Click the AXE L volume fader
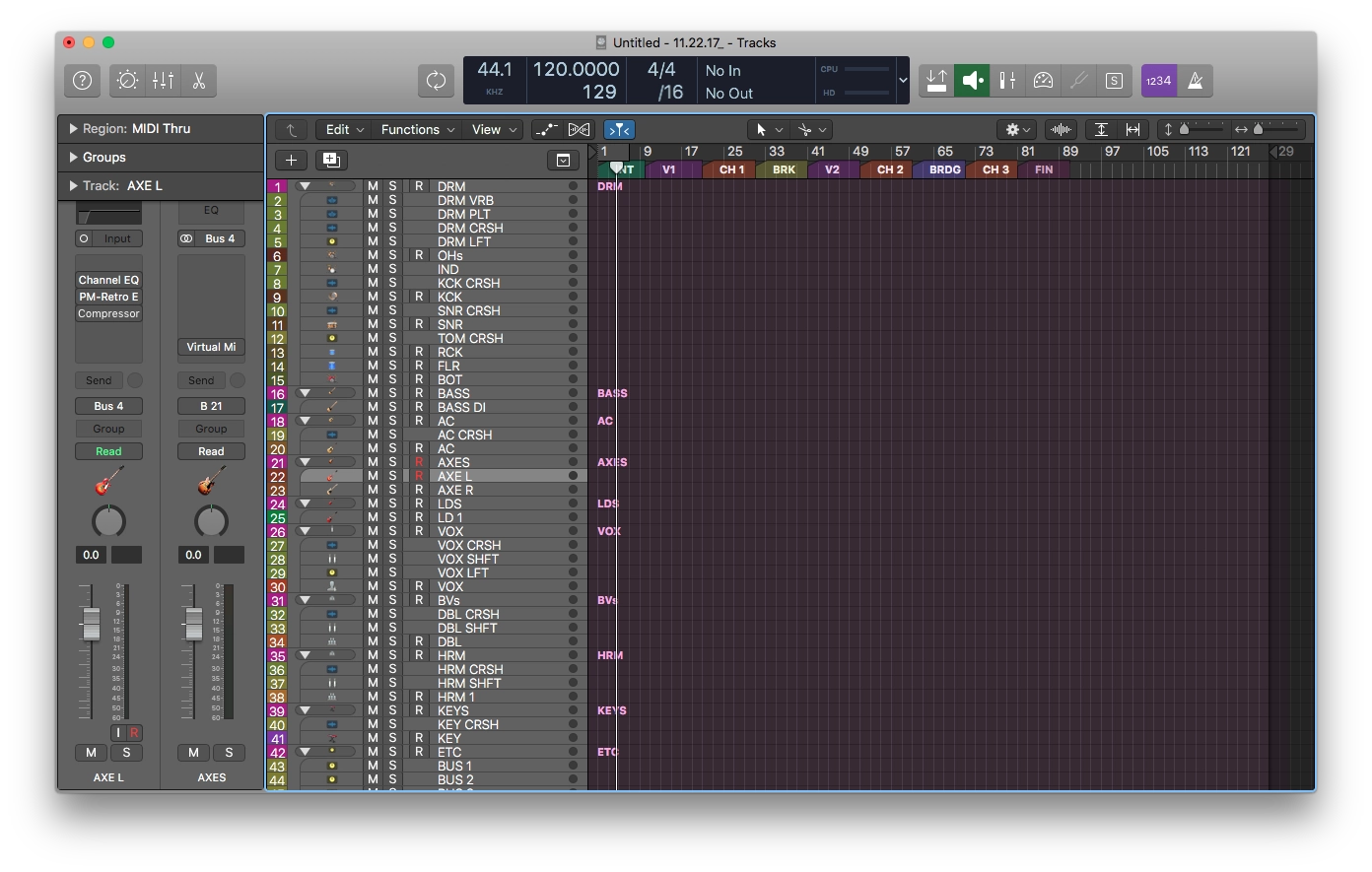This screenshot has width=1372, height=872. pos(91,624)
